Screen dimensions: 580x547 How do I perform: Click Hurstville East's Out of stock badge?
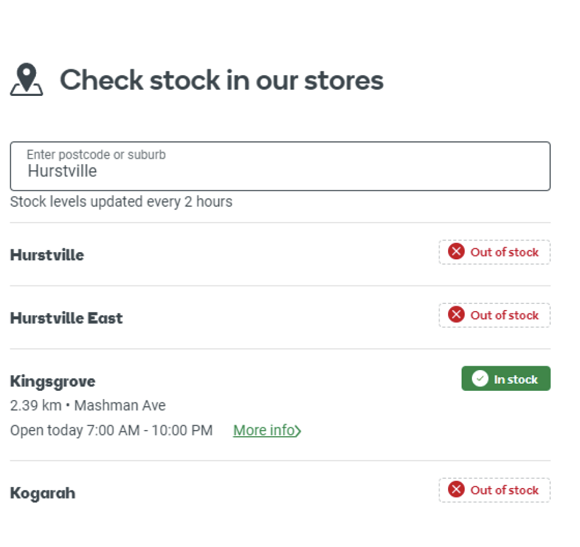(495, 315)
